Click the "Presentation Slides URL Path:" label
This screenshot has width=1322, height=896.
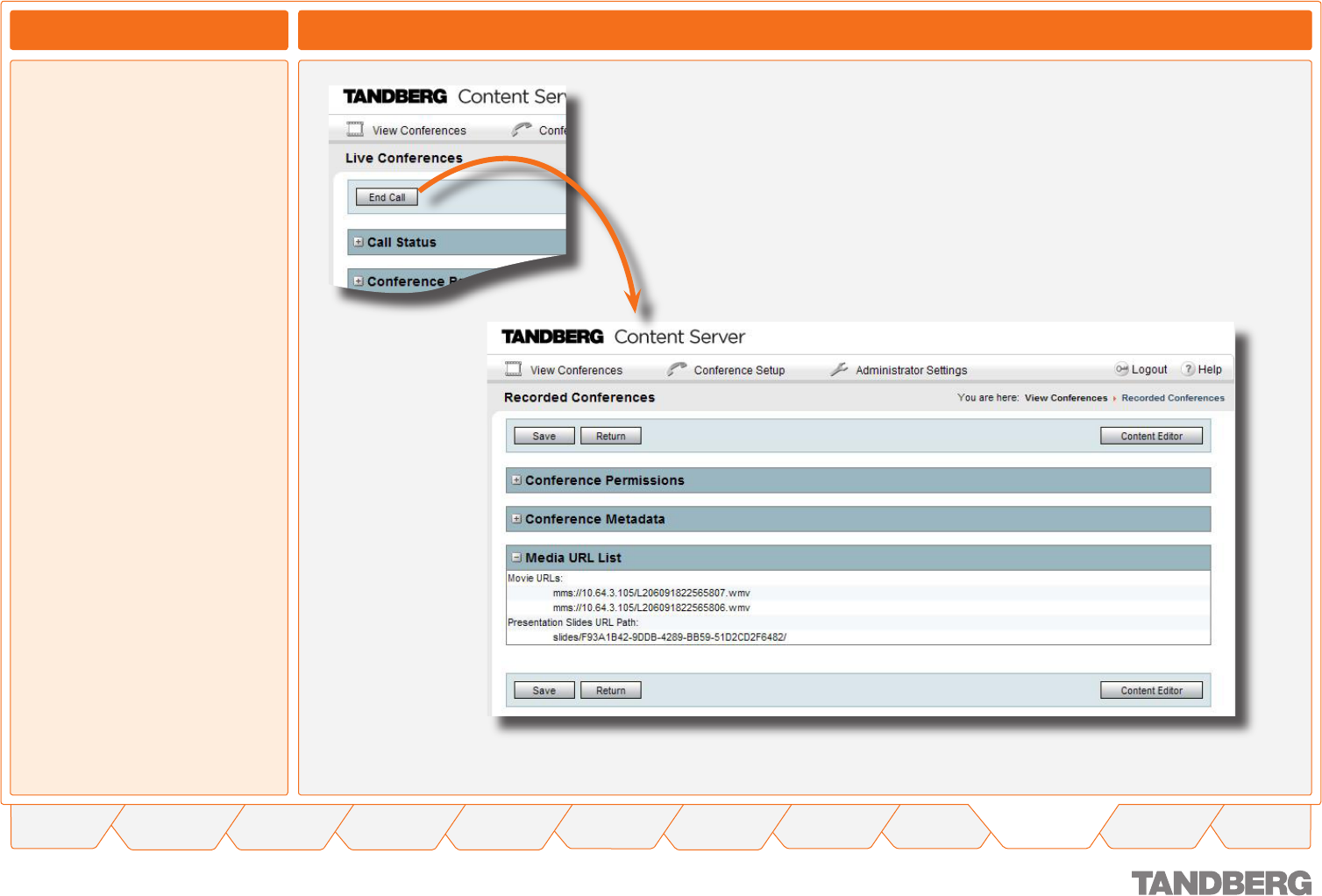tap(573, 622)
